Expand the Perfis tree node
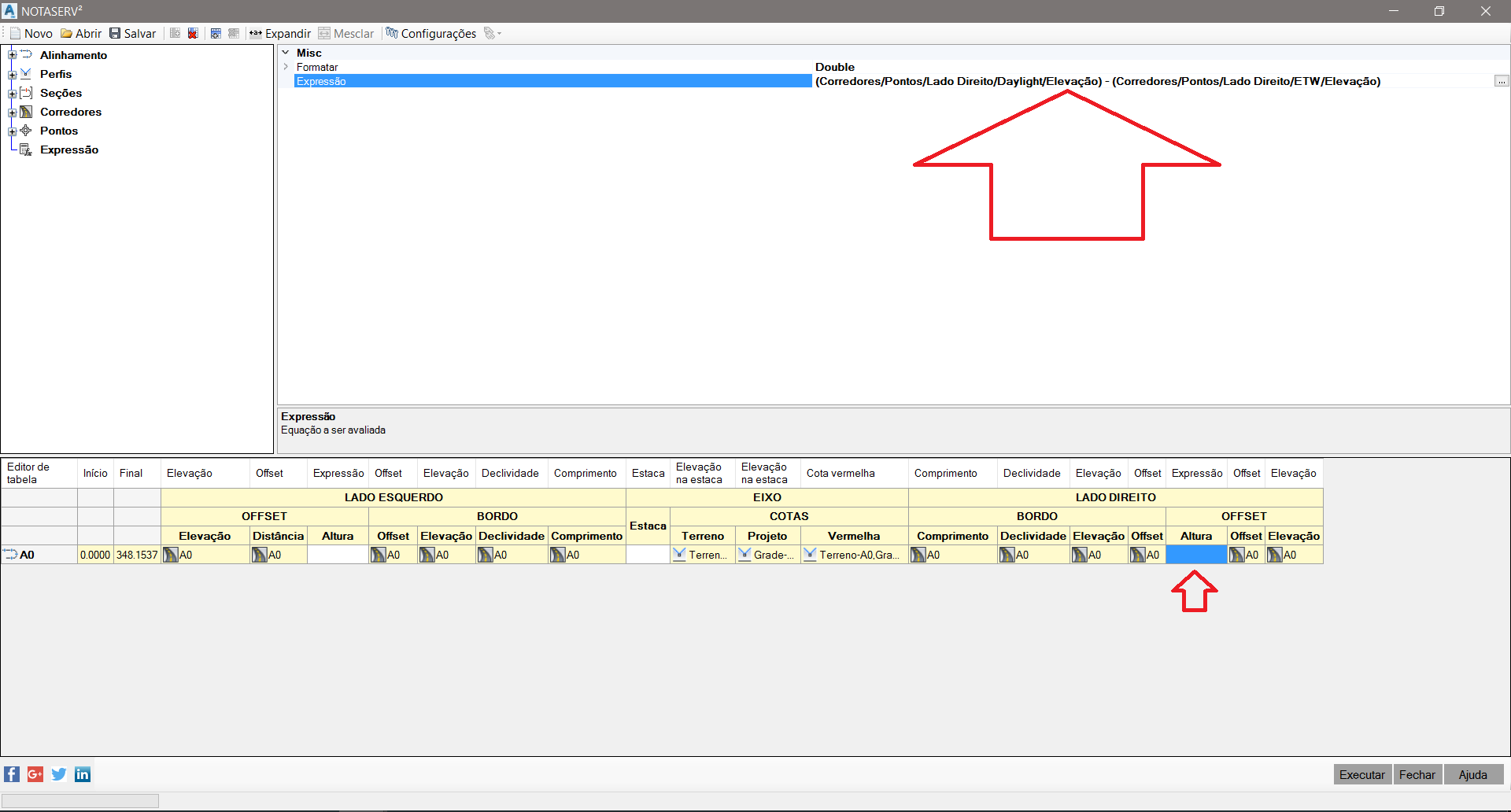1511x812 pixels. [12, 74]
